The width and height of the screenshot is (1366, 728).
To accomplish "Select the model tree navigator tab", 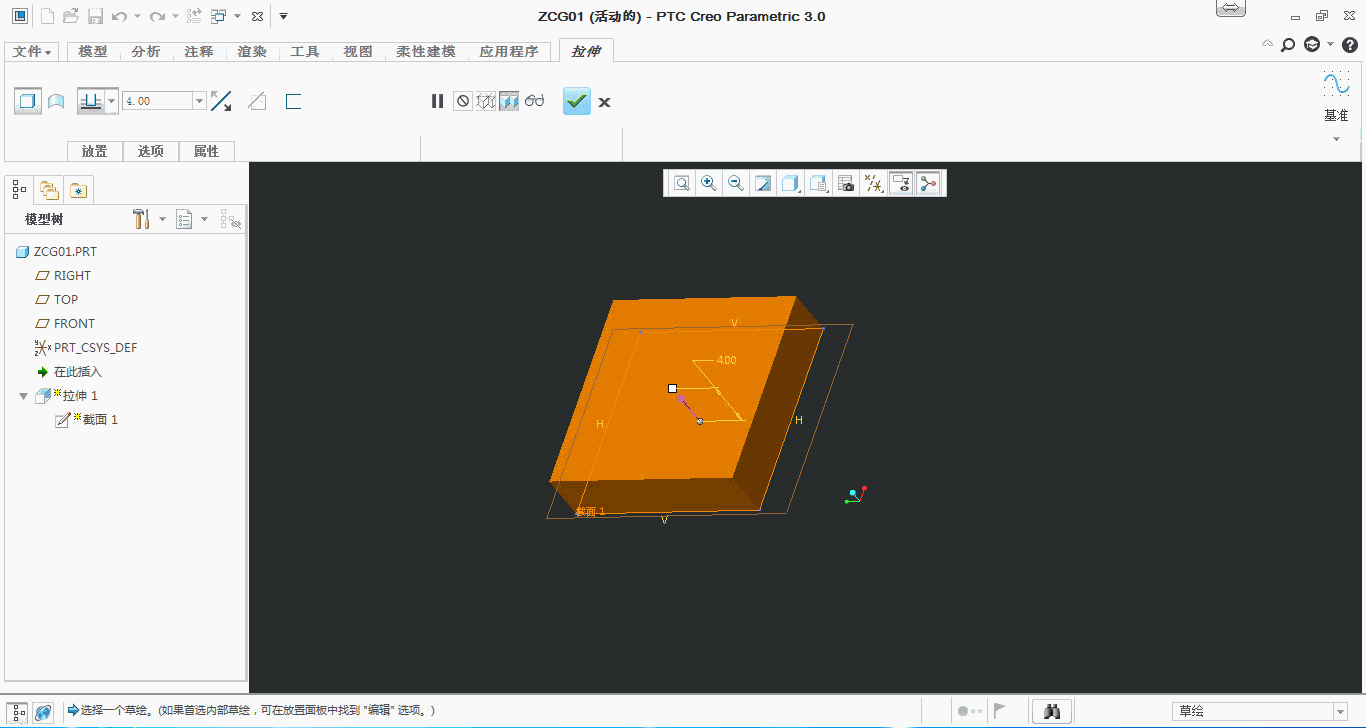I will pos(20,188).
